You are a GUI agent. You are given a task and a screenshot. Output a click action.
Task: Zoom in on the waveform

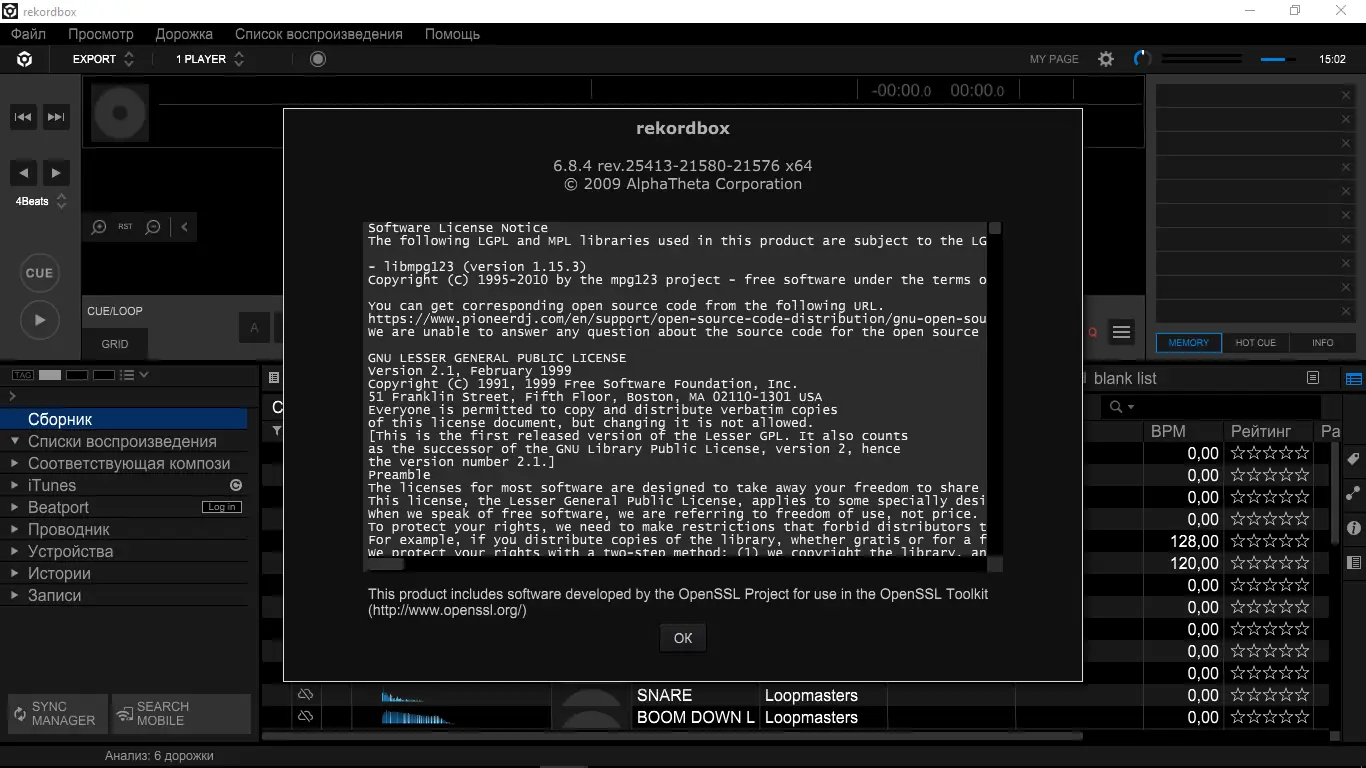[99, 227]
